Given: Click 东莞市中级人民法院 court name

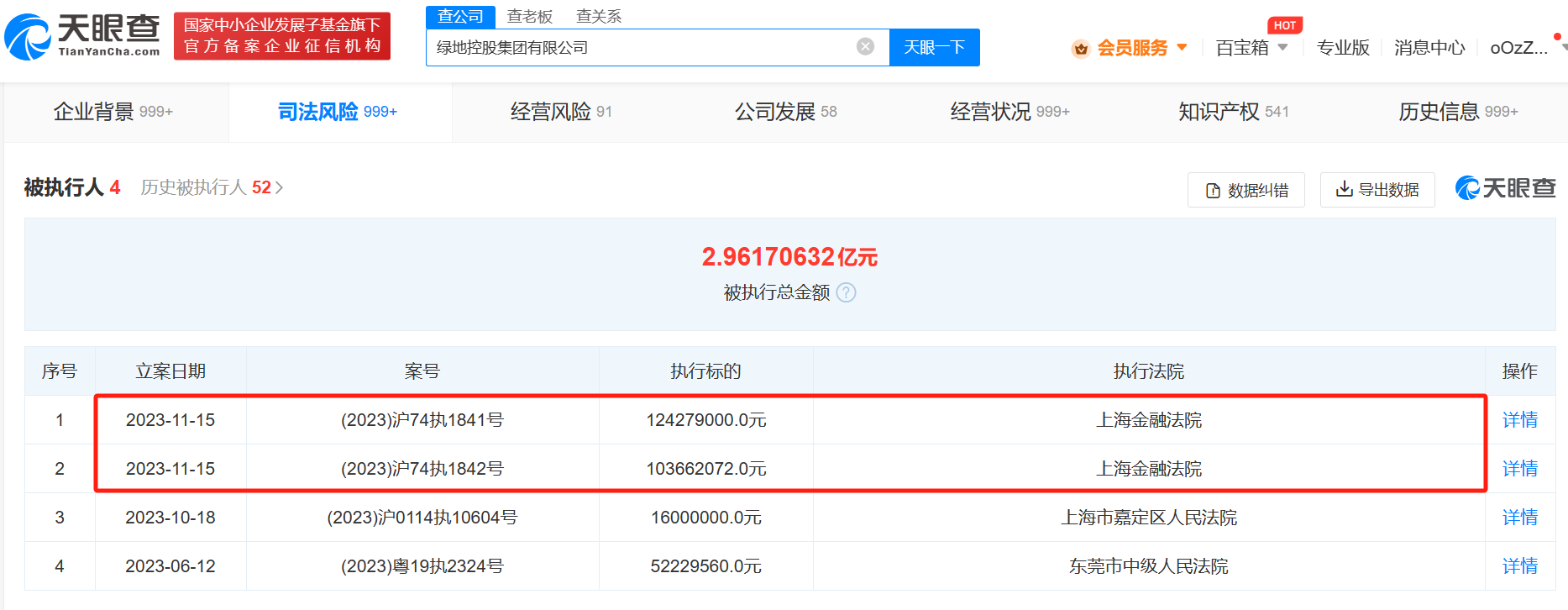Looking at the screenshot, I should 1149,566.
